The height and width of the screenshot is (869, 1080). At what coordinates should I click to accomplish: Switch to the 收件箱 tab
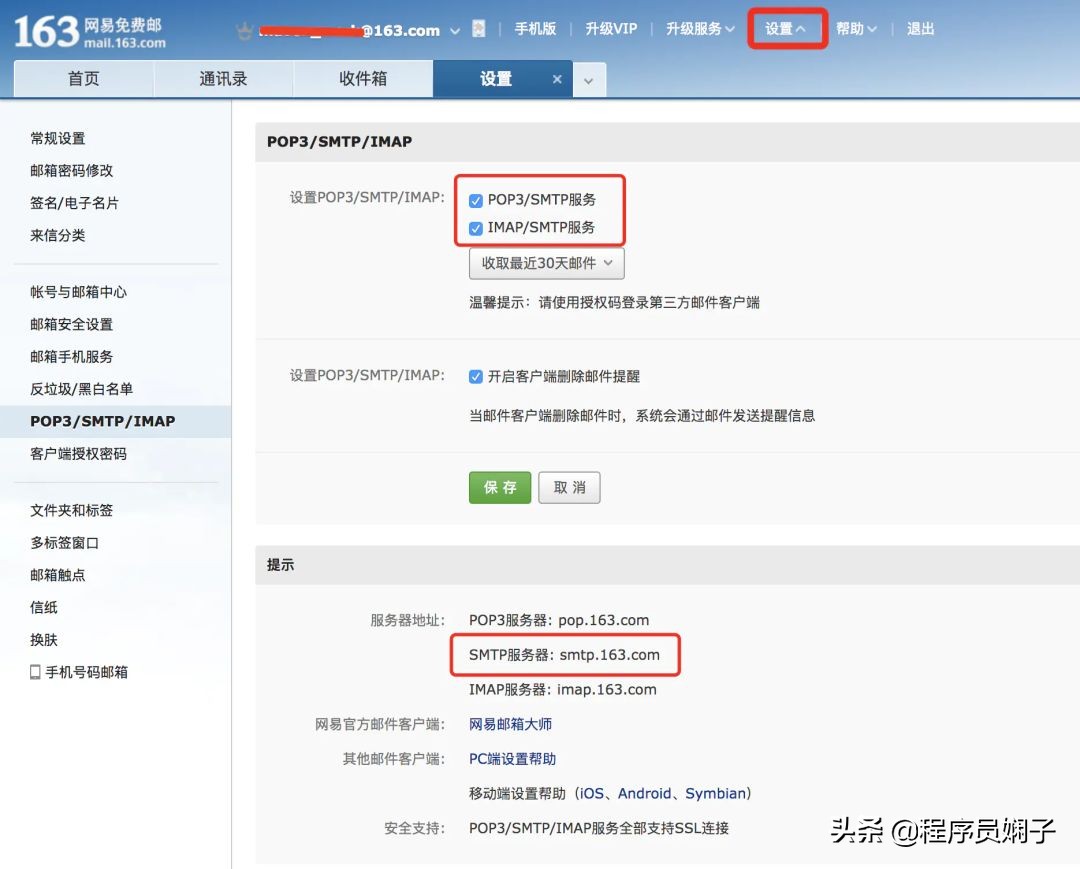coord(363,78)
